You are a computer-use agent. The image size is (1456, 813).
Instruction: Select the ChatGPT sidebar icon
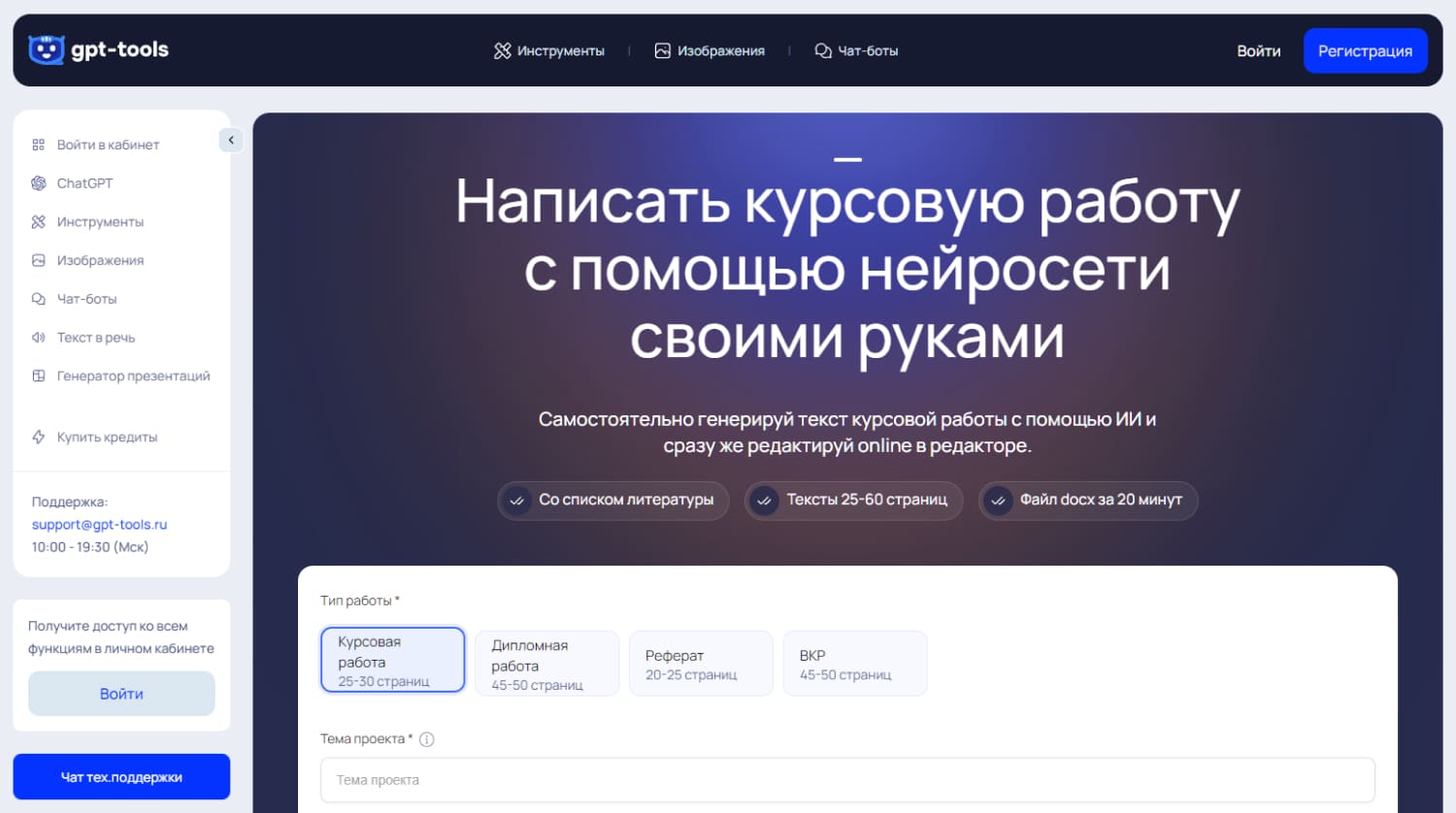pyautogui.click(x=38, y=182)
